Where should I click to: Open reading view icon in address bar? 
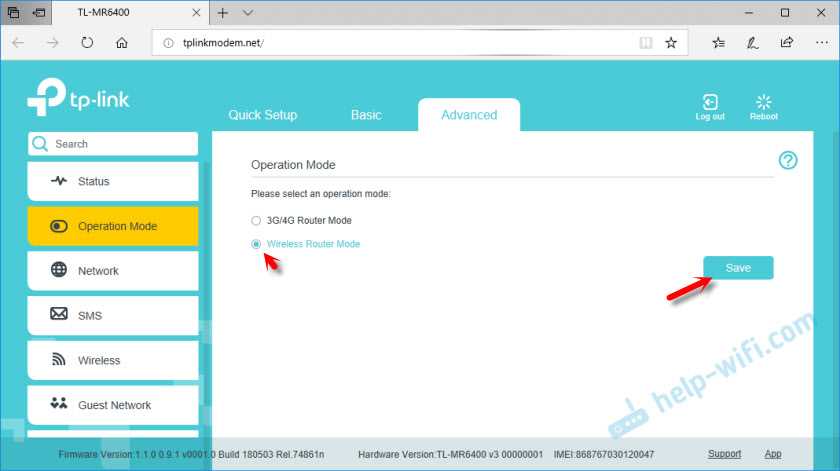coord(646,42)
